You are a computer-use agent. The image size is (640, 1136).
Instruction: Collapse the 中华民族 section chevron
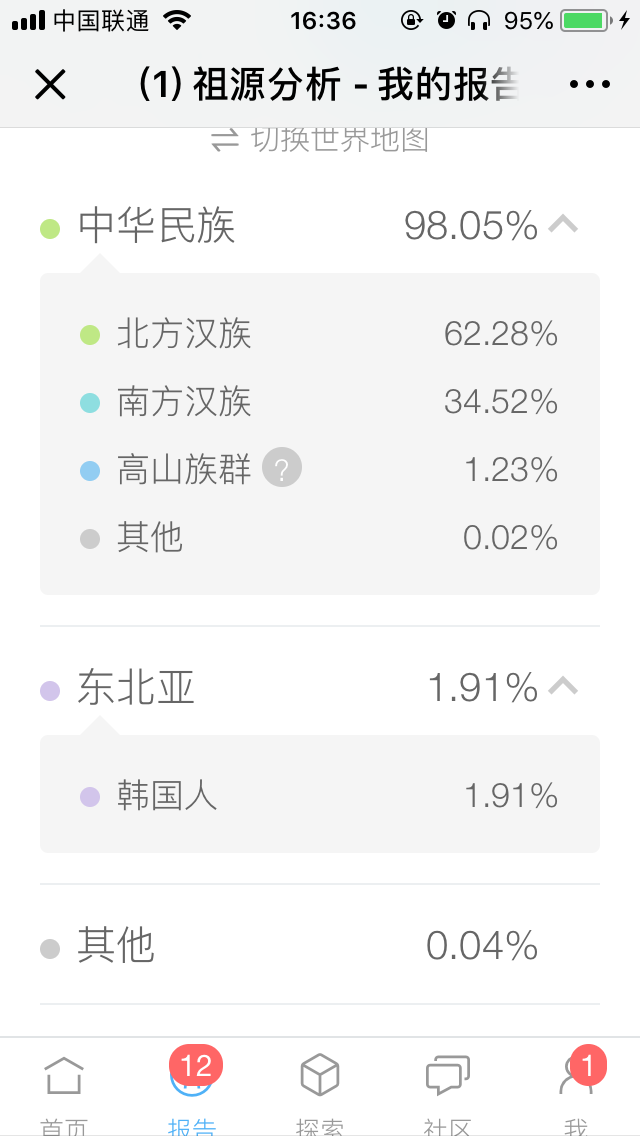pos(562,225)
